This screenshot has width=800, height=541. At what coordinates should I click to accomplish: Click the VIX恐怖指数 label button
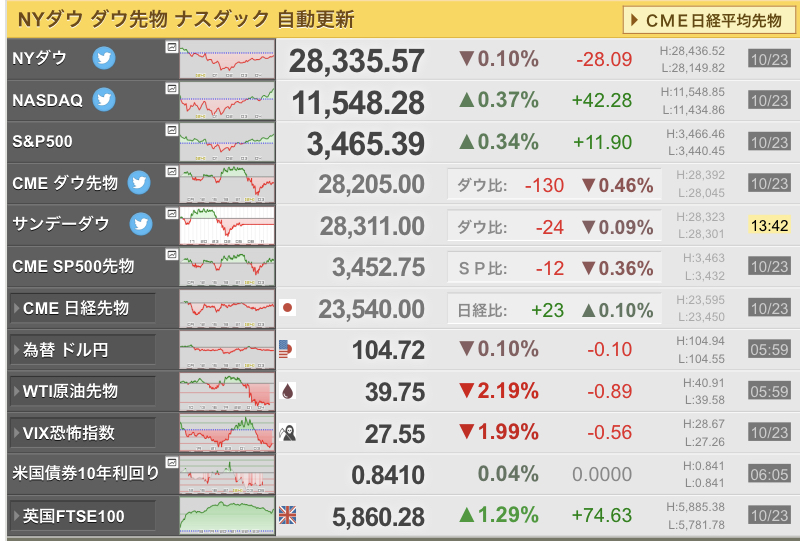(82, 433)
